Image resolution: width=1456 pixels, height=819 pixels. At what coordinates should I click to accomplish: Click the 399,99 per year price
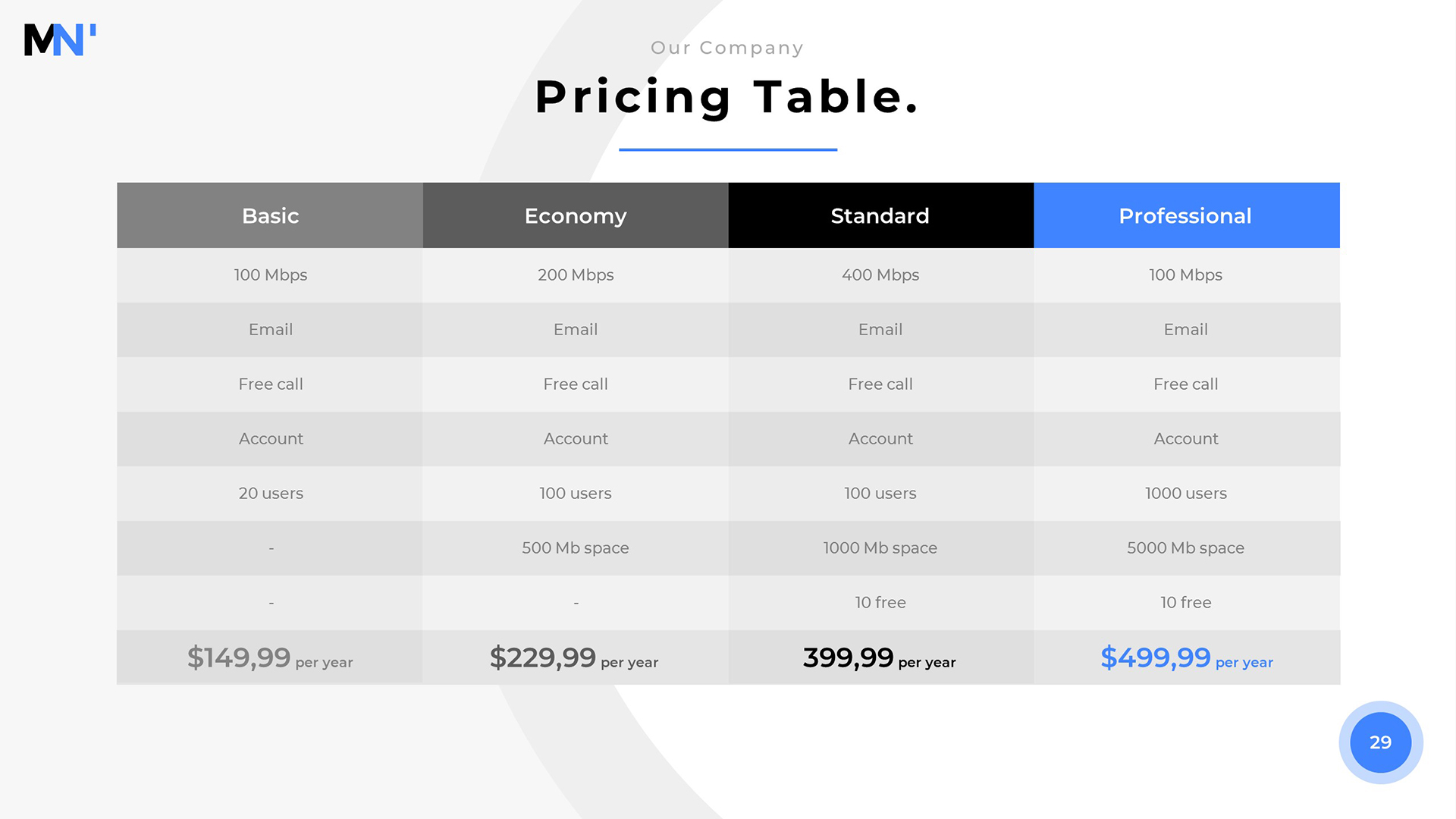pyautogui.click(x=880, y=657)
